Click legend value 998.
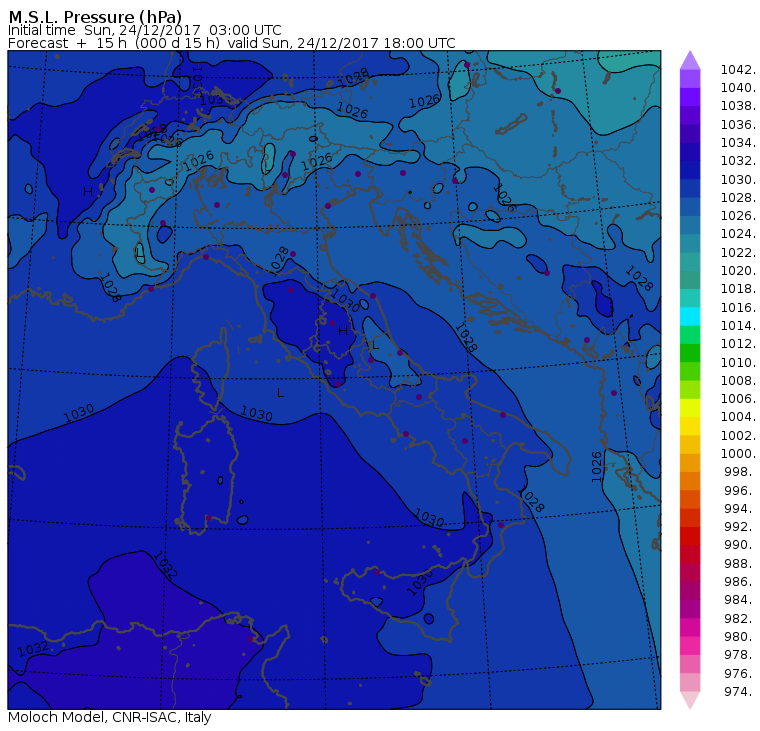Screen dimensions: 760x731 click(x=740, y=472)
